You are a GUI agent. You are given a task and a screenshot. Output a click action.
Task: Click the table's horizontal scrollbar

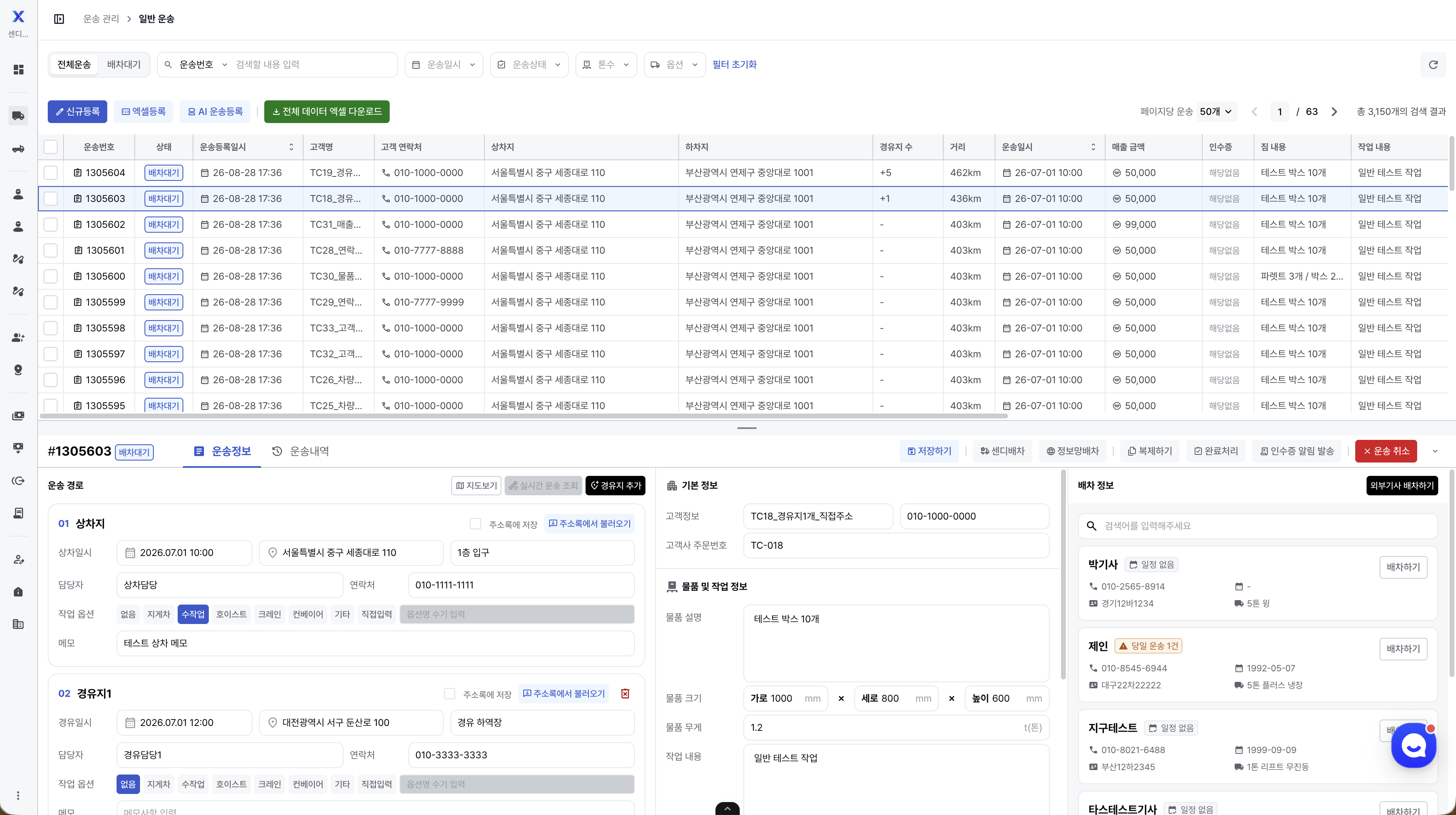[523, 416]
